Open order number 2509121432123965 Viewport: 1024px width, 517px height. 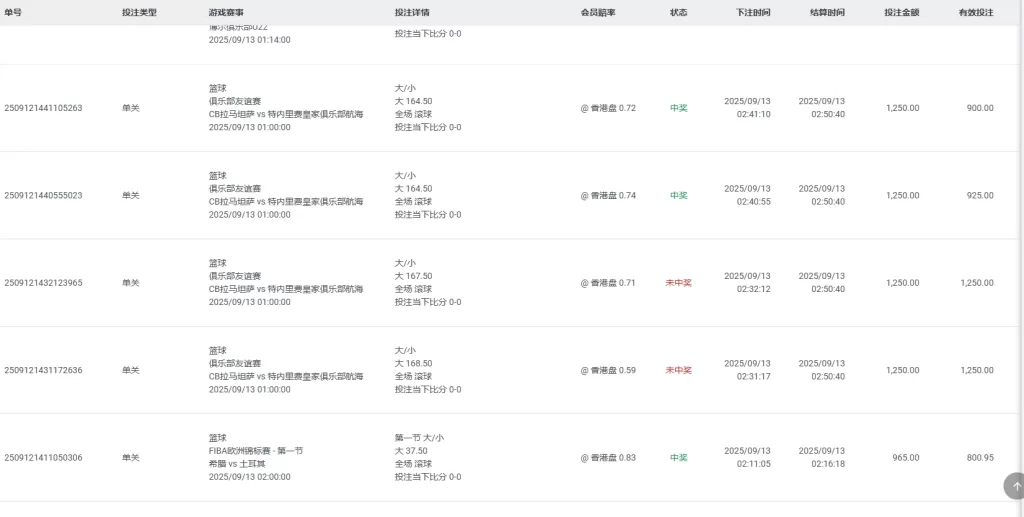(43, 283)
